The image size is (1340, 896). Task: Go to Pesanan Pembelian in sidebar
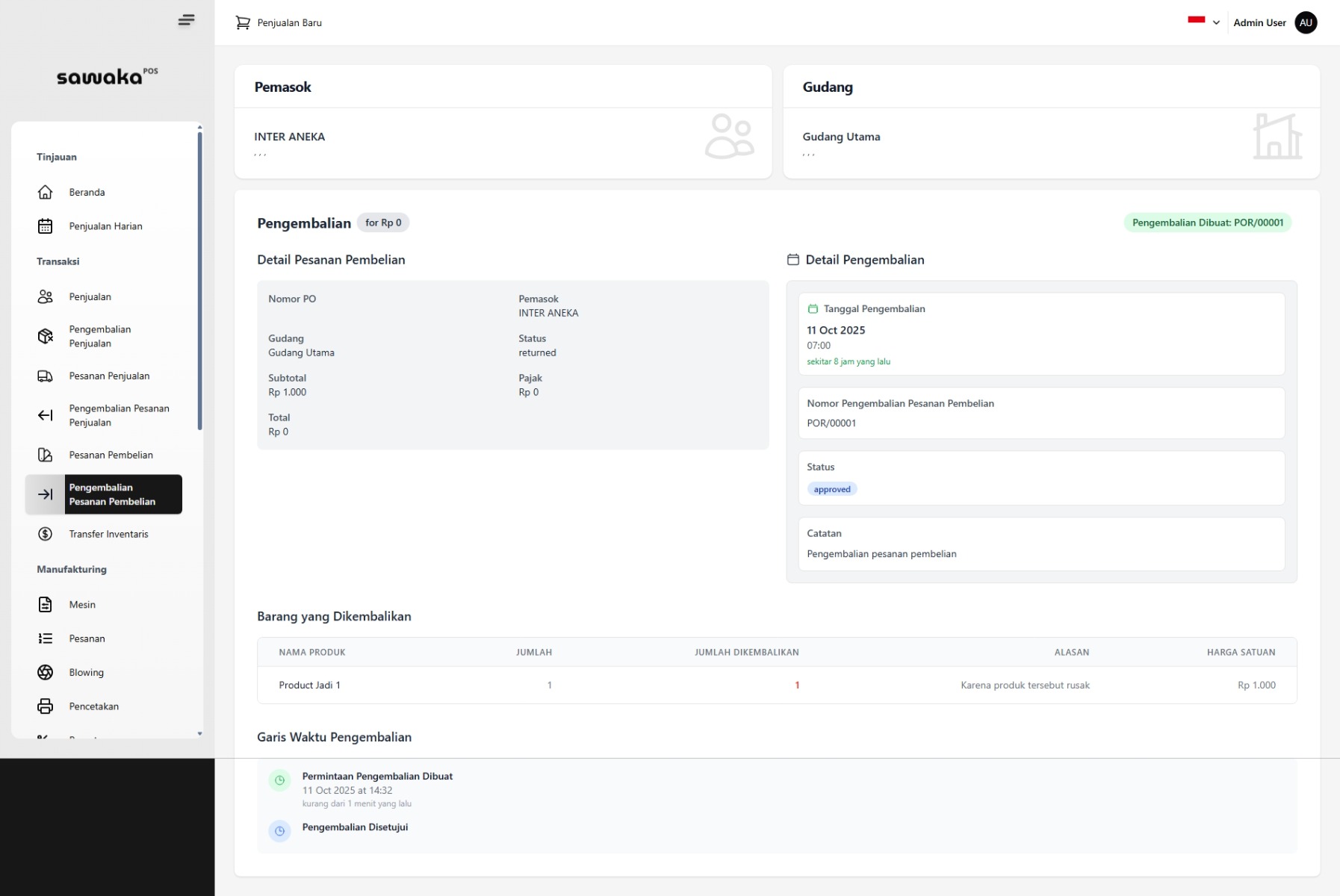pos(111,455)
